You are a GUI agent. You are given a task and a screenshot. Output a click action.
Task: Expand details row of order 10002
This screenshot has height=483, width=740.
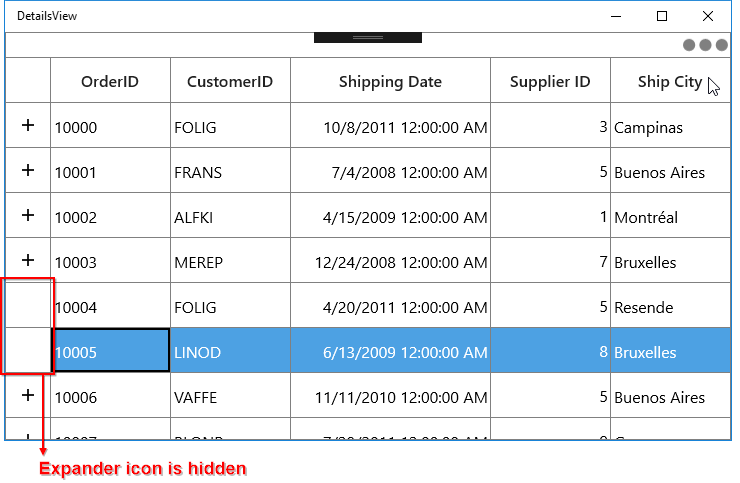coord(28,215)
